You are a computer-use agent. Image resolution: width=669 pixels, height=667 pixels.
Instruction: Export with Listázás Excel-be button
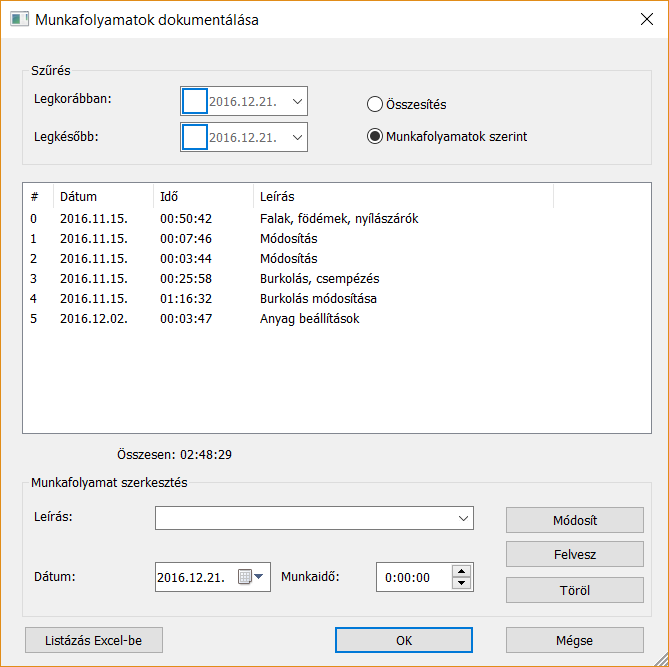[x=96, y=640]
